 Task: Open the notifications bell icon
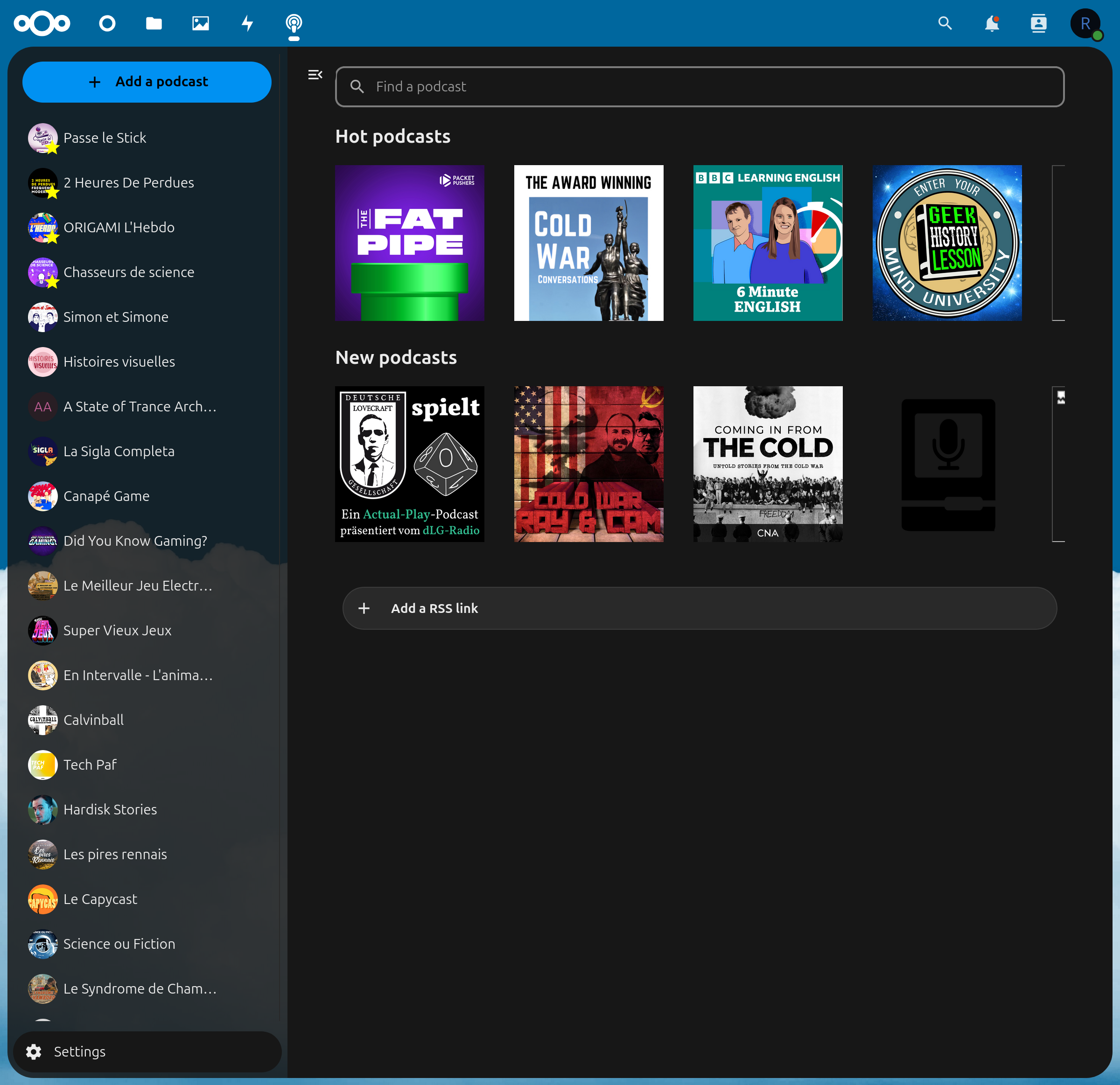992,23
